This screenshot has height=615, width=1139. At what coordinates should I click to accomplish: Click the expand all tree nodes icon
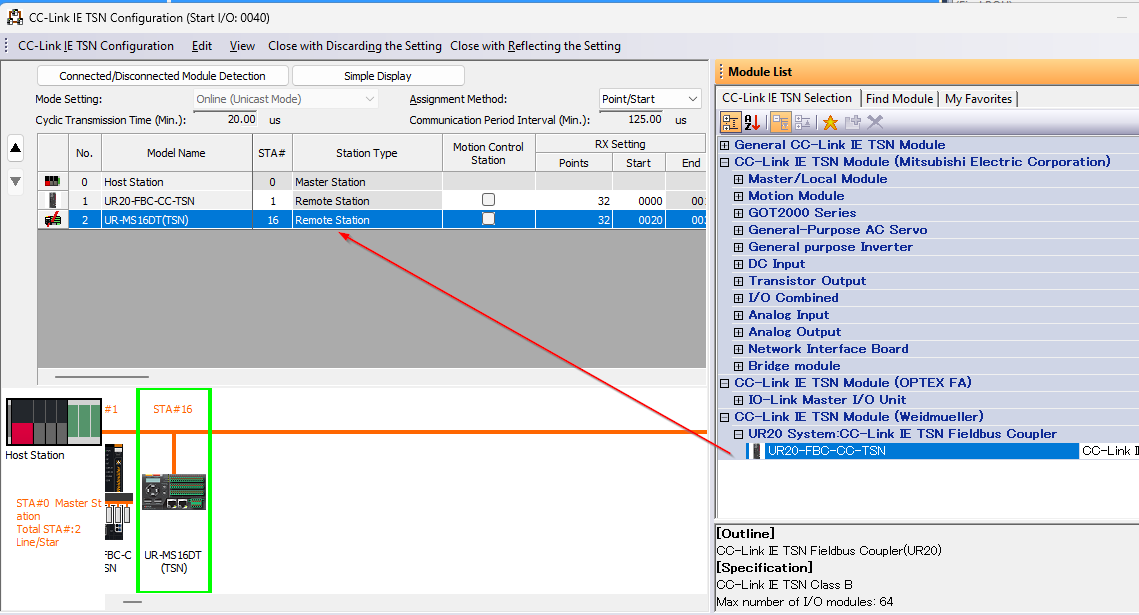[781, 122]
